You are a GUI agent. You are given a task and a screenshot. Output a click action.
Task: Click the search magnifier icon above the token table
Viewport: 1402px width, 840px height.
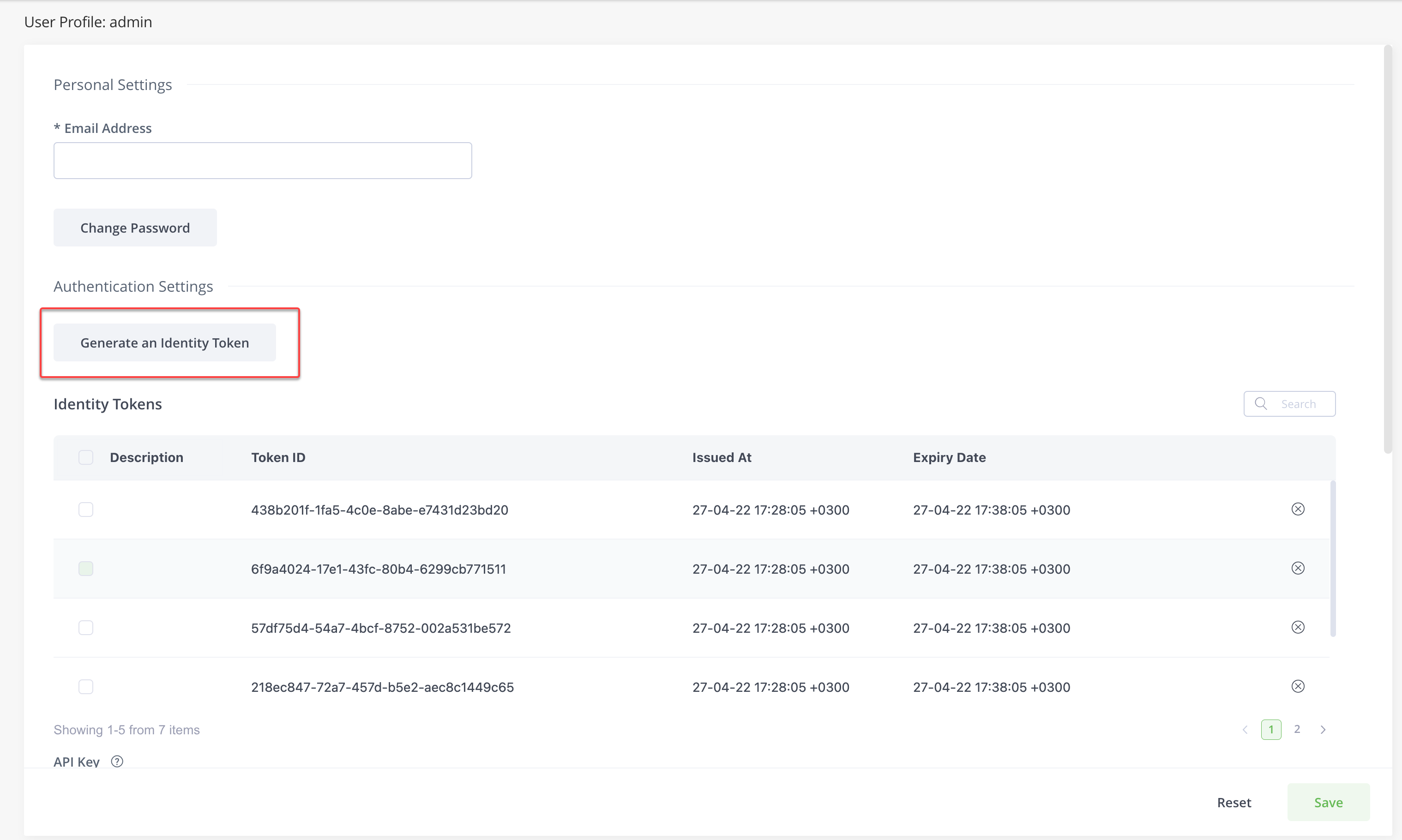coord(1261,403)
